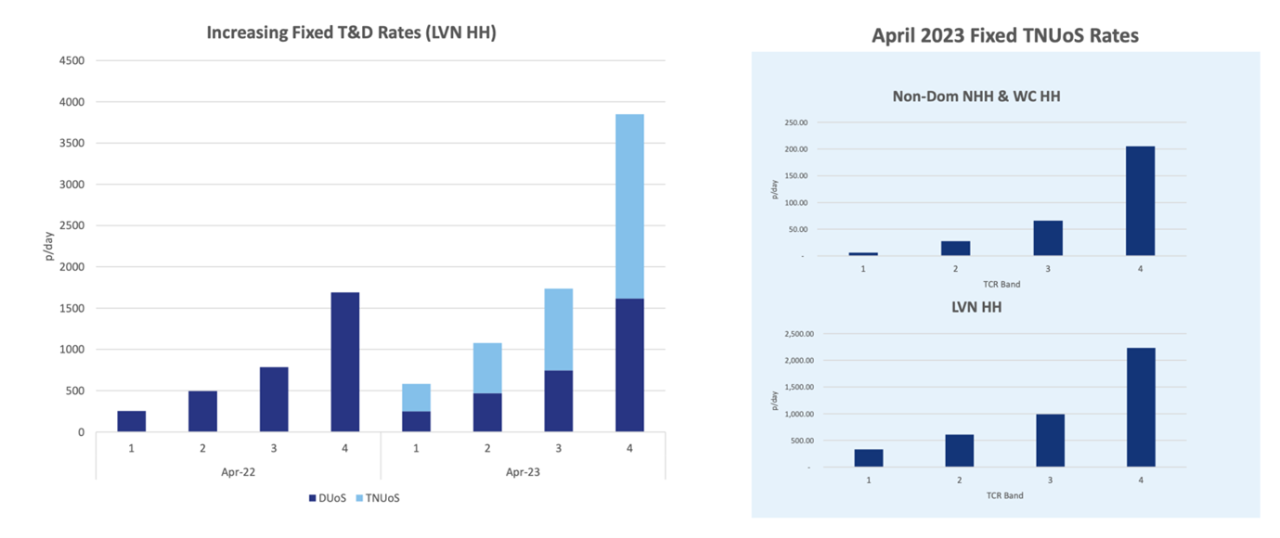
Task: Select the Apr-23 band 1 TNUoS segment
Action: pyautogui.click(x=416, y=397)
